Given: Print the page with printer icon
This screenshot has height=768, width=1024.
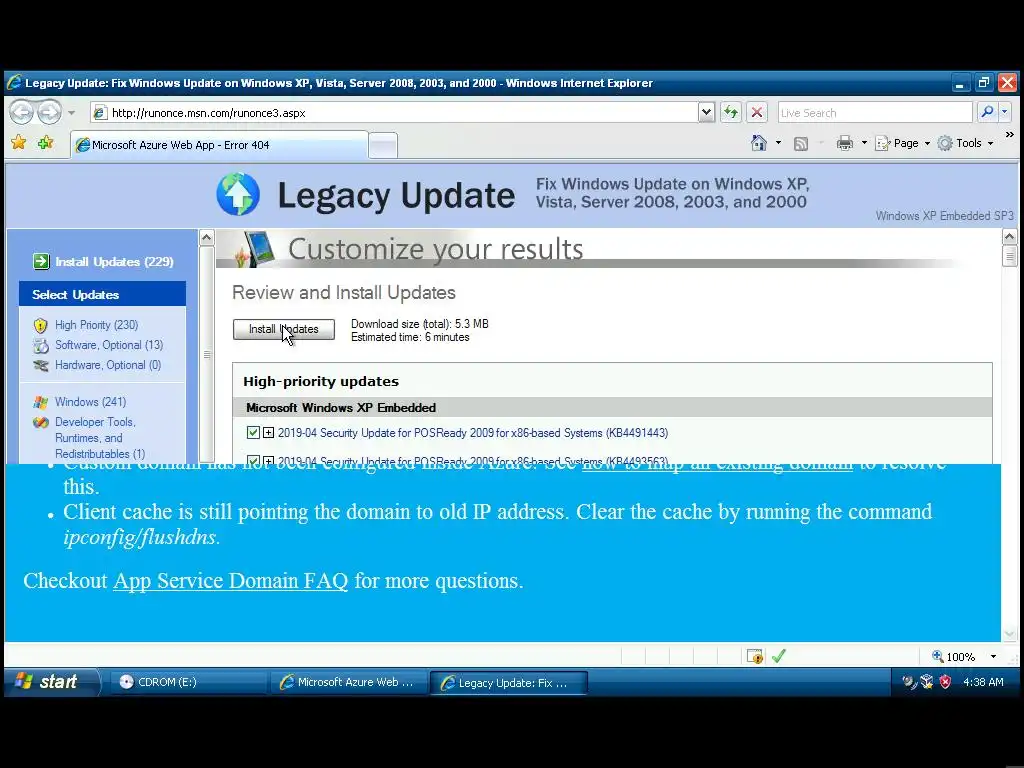Looking at the screenshot, I should [844, 143].
